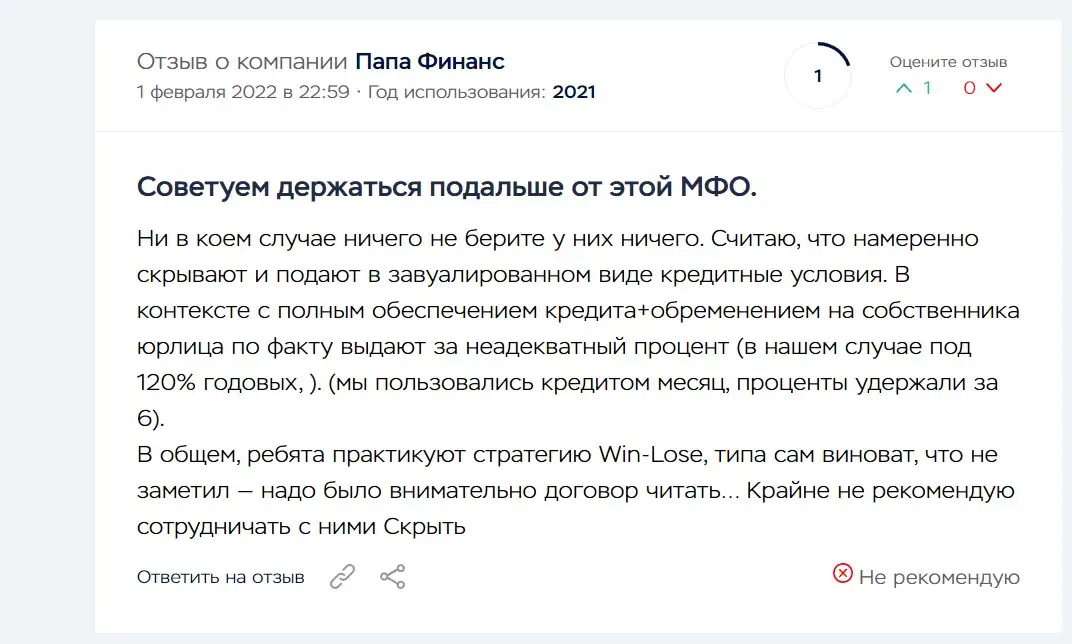Click the date 1 февраля 2022 в 22:59
The height and width of the screenshot is (644, 1072).
(243, 92)
